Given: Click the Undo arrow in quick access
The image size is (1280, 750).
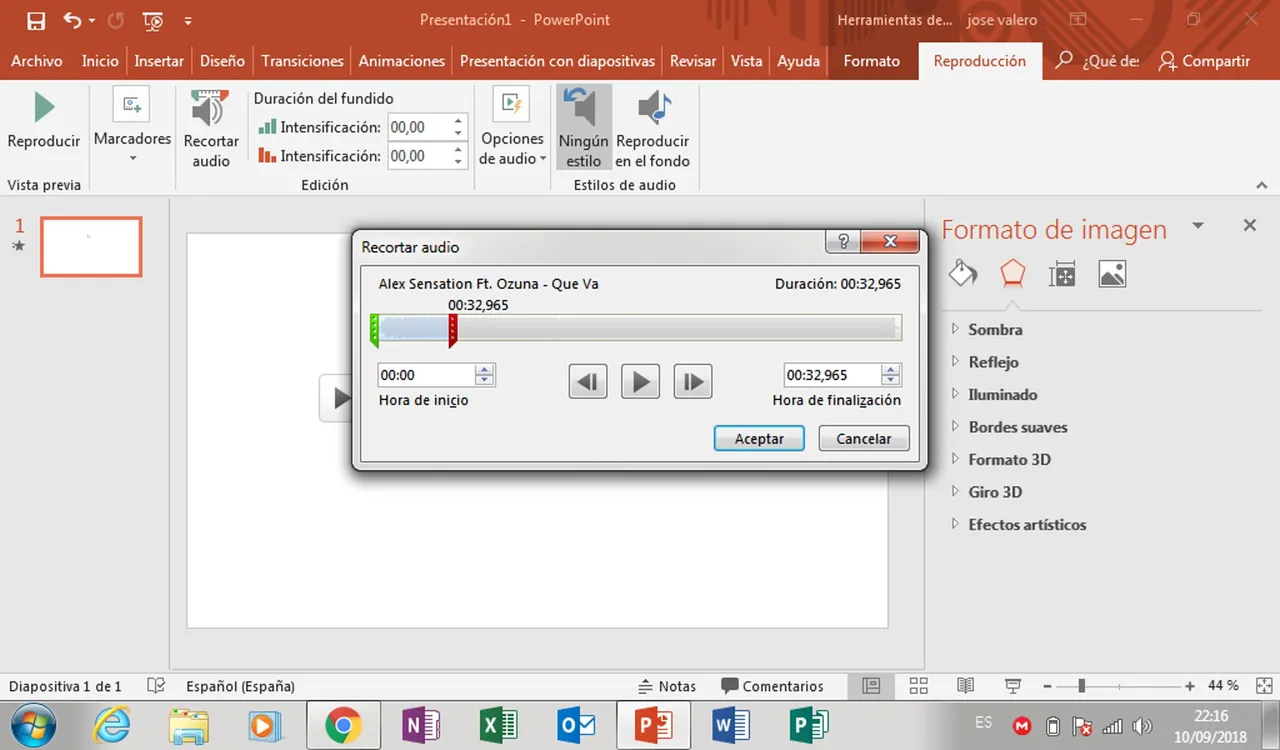Looking at the screenshot, I should pos(72,20).
